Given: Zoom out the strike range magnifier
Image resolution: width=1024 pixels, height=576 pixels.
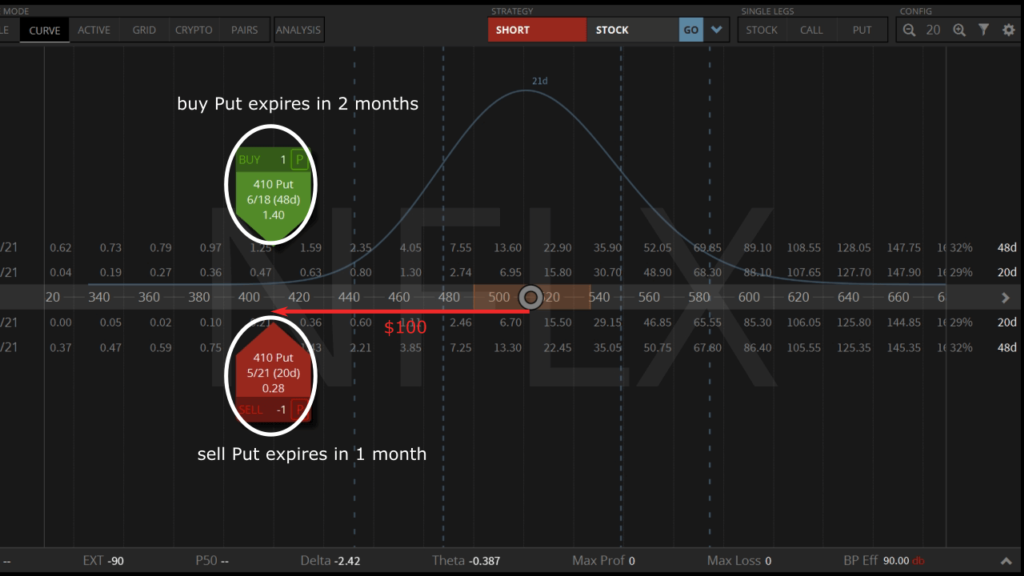Looking at the screenshot, I should [908, 30].
